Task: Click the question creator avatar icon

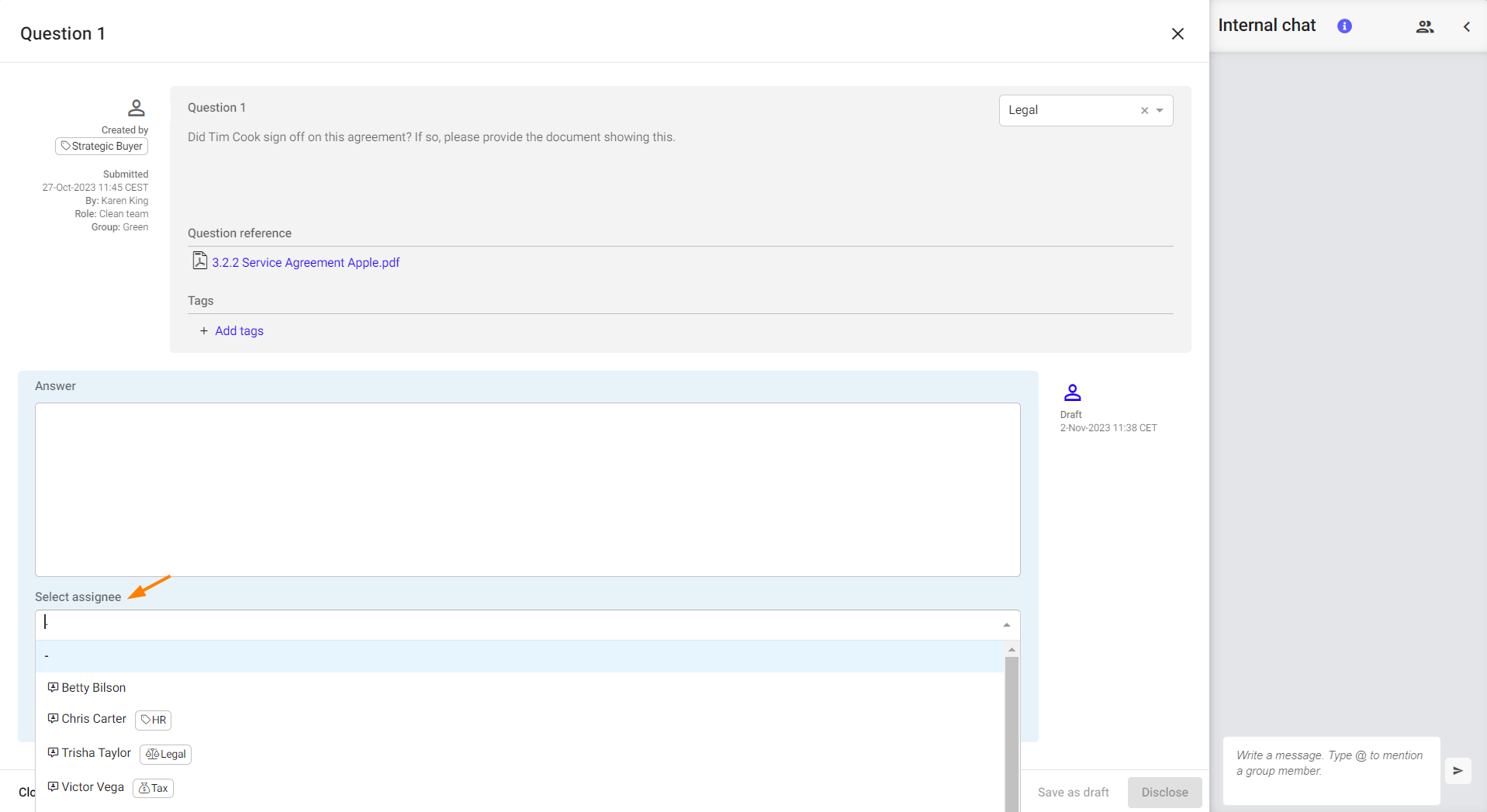Action: click(137, 108)
